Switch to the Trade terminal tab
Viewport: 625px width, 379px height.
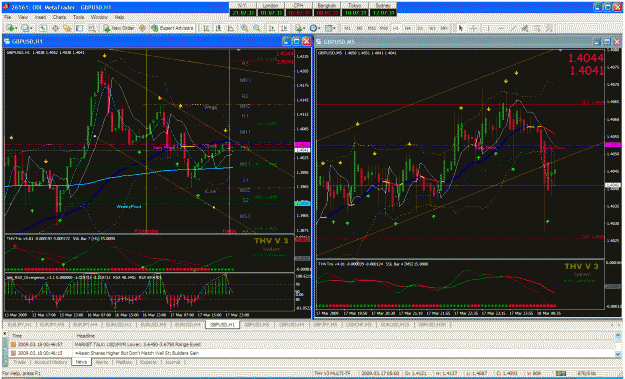[x=20, y=362]
